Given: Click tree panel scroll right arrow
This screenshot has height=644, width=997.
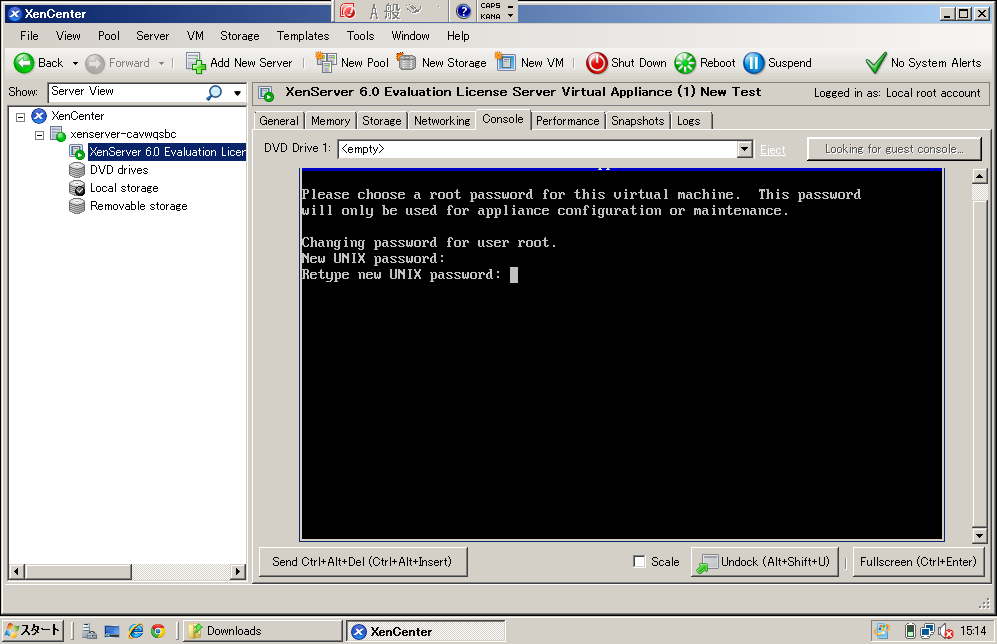Looking at the screenshot, I should coord(238,572).
